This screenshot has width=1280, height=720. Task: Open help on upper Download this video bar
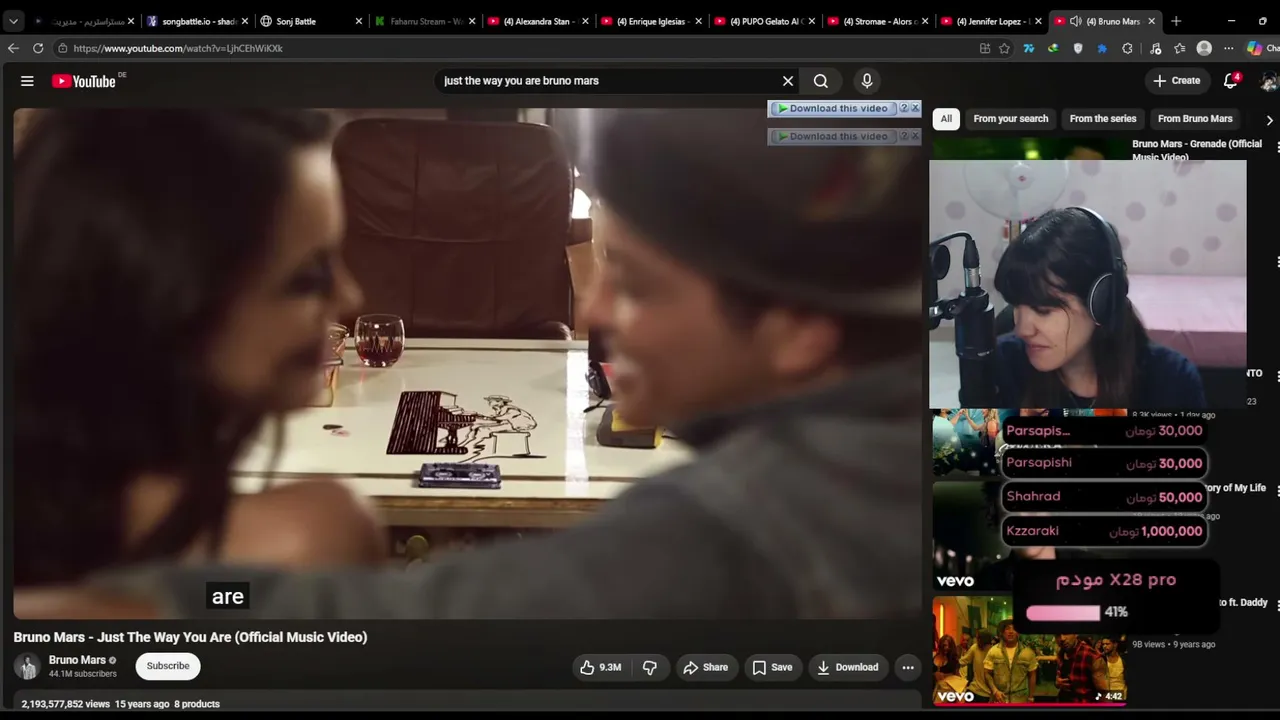(904, 108)
